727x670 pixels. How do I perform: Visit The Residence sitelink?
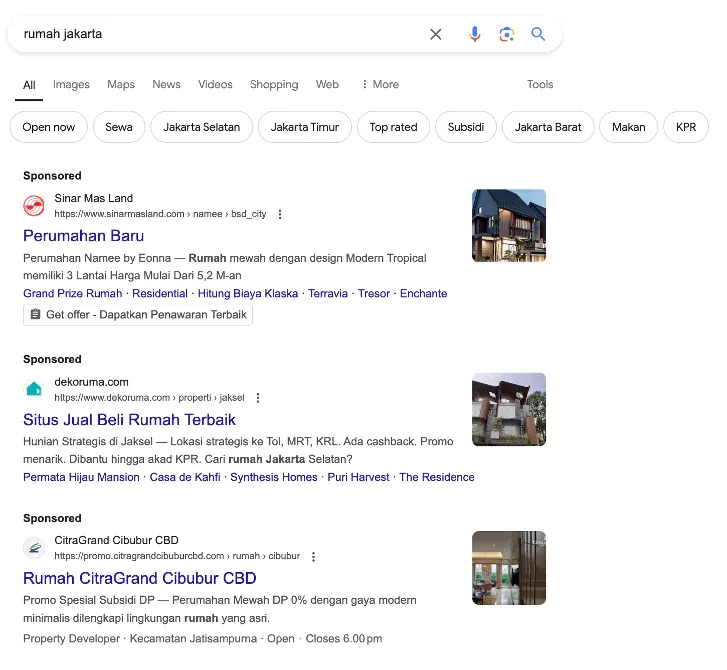pyautogui.click(x=437, y=477)
